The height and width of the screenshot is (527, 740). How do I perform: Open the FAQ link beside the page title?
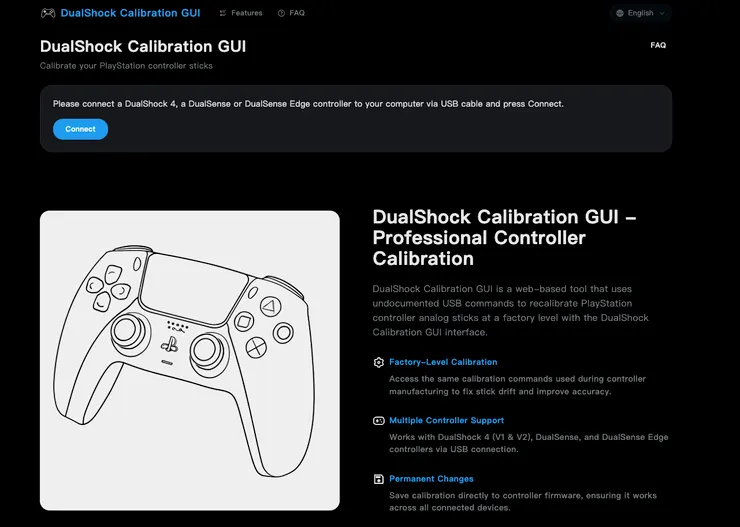pyautogui.click(x=658, y=45)
